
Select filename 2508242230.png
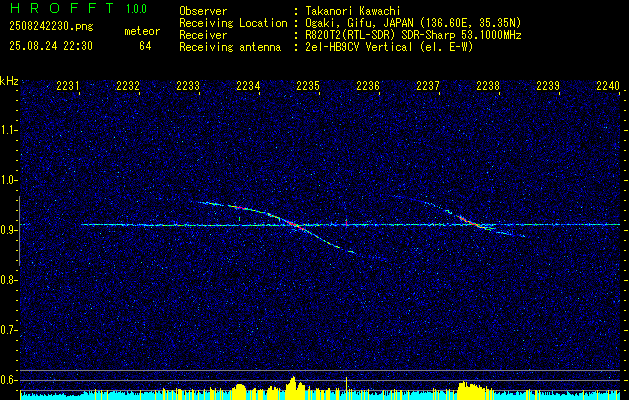coord(51,27)
